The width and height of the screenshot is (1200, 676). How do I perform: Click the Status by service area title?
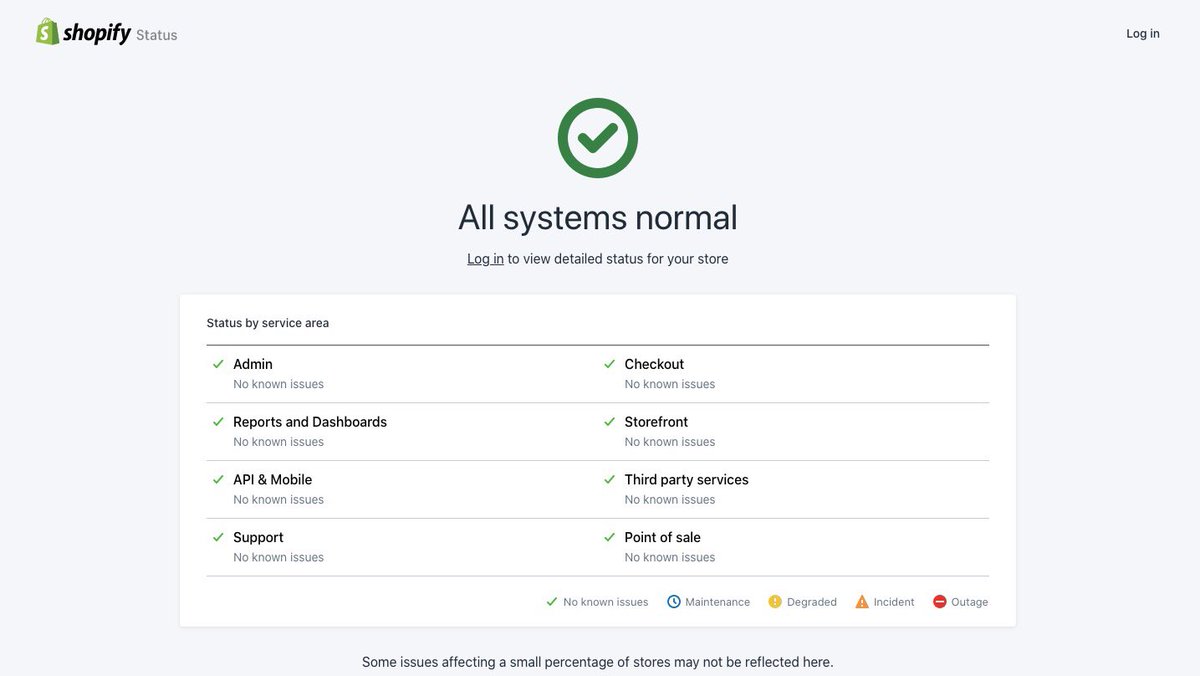click(268, 323)
